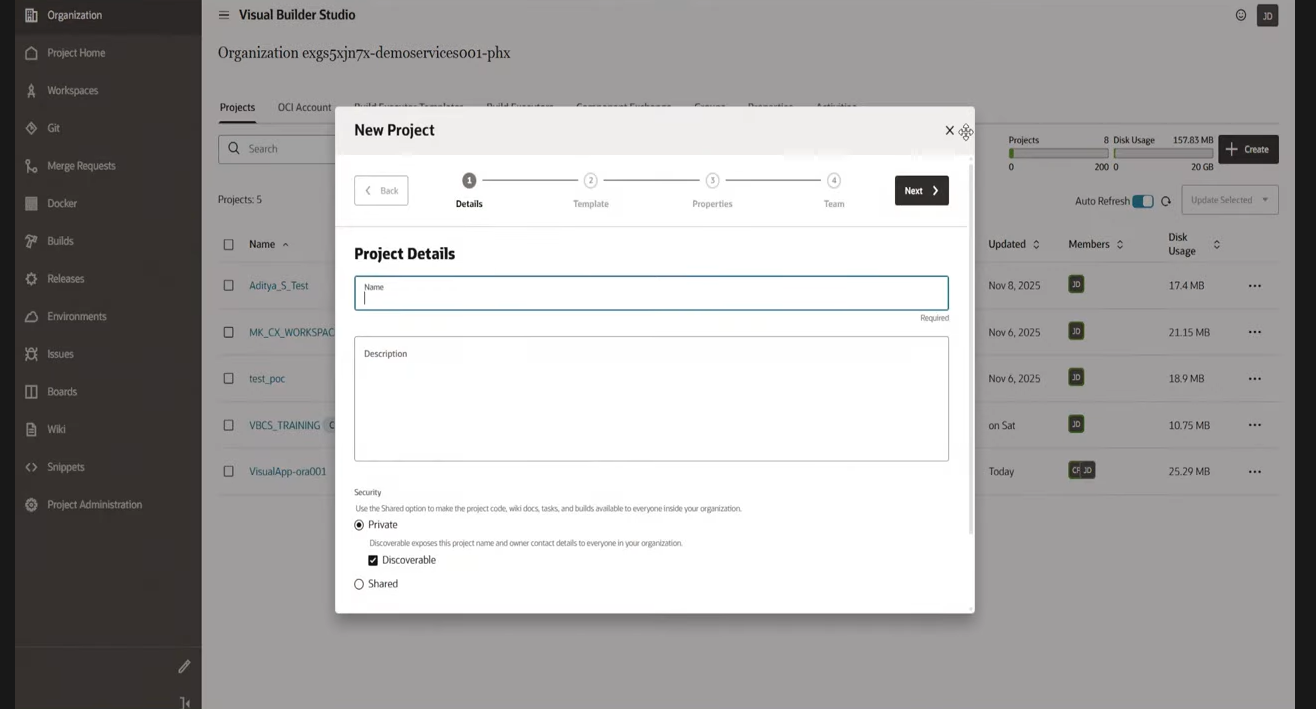Tick the select-all projects checkbox
The height and width of the screenshot is (709, 1316).
(x=229, y=245)
